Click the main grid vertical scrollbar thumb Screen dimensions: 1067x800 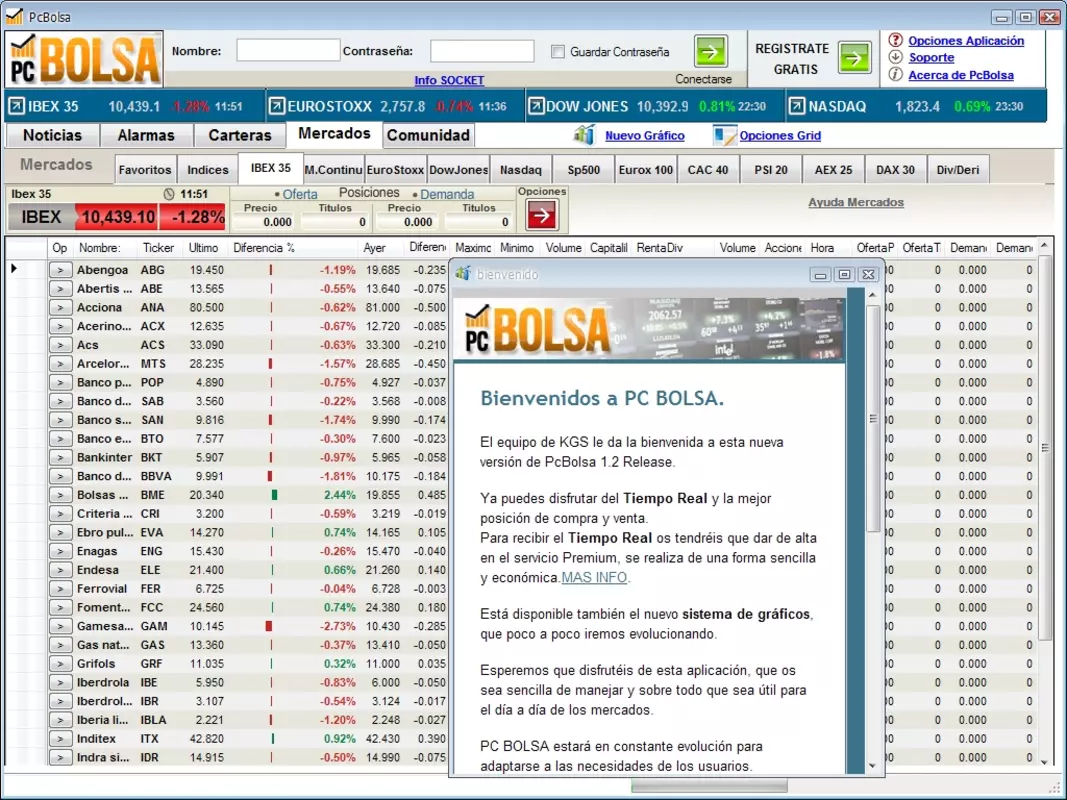pos(1045,447)
